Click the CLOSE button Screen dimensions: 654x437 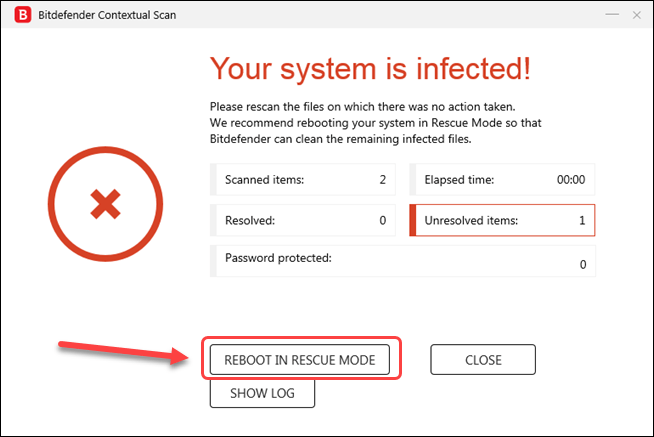483,359
